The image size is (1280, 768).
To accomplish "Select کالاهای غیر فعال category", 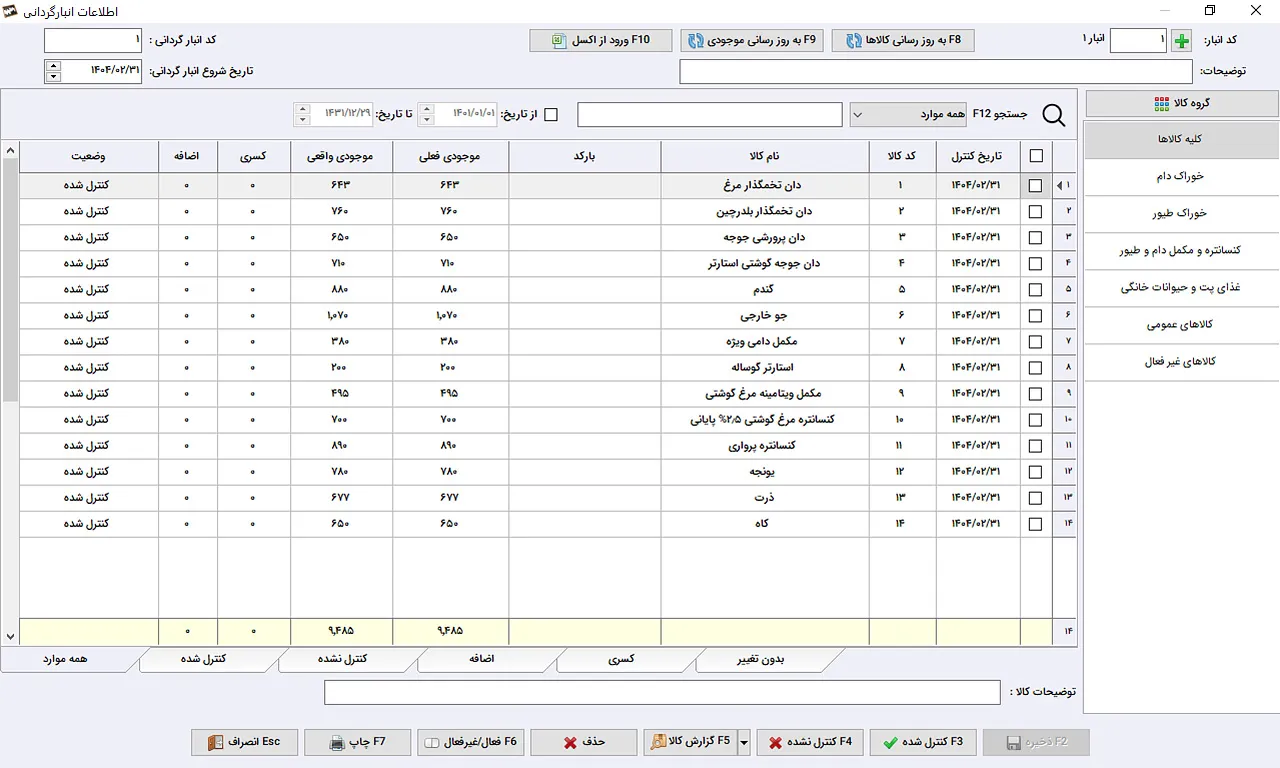I will [1182, 362].
